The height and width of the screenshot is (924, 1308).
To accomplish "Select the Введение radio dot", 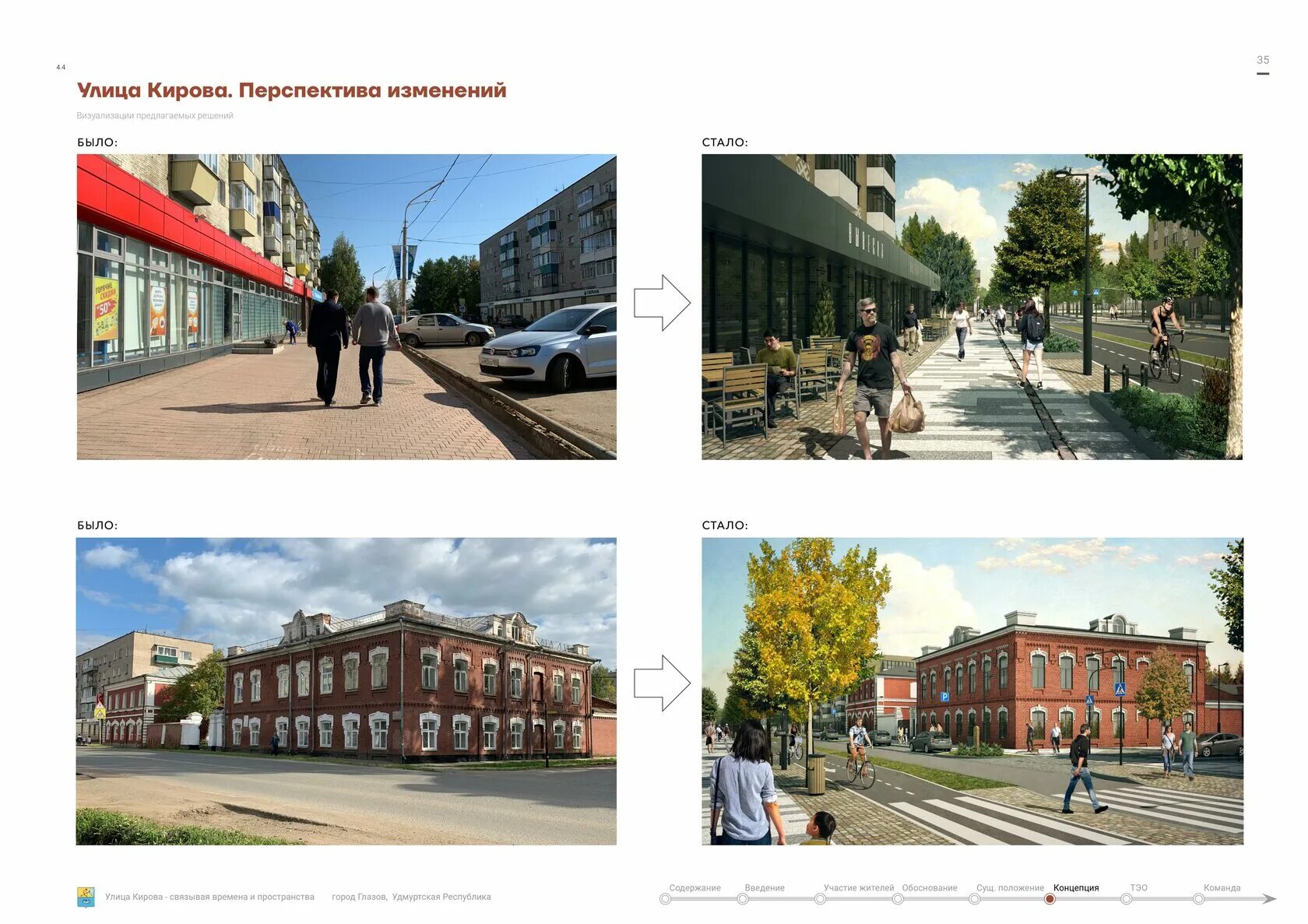I will tap(742, 898).
